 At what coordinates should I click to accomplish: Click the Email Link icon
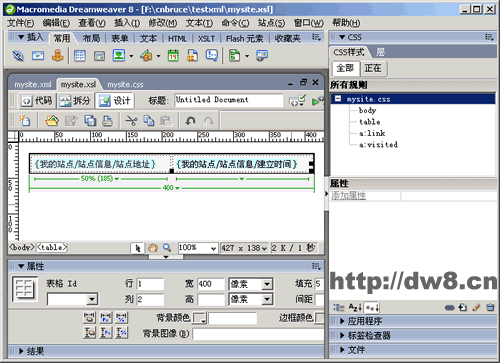pyautogui.click(x=38, y=55)
